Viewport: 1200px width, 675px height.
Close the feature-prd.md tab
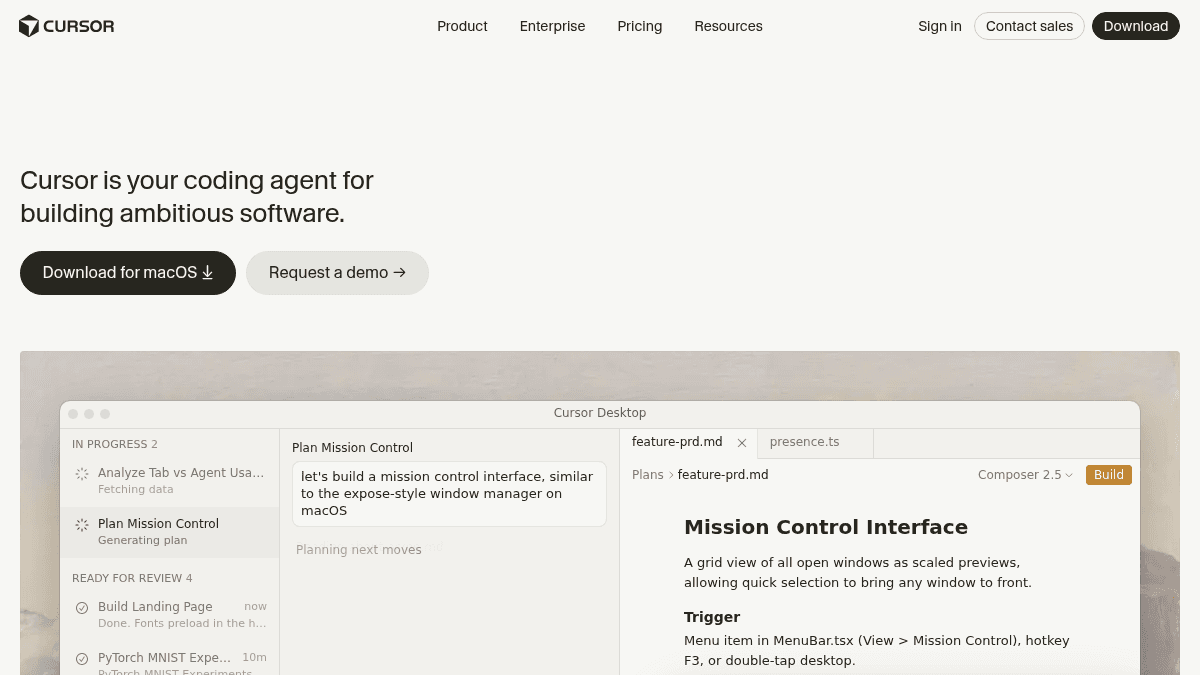coord(742,443)
